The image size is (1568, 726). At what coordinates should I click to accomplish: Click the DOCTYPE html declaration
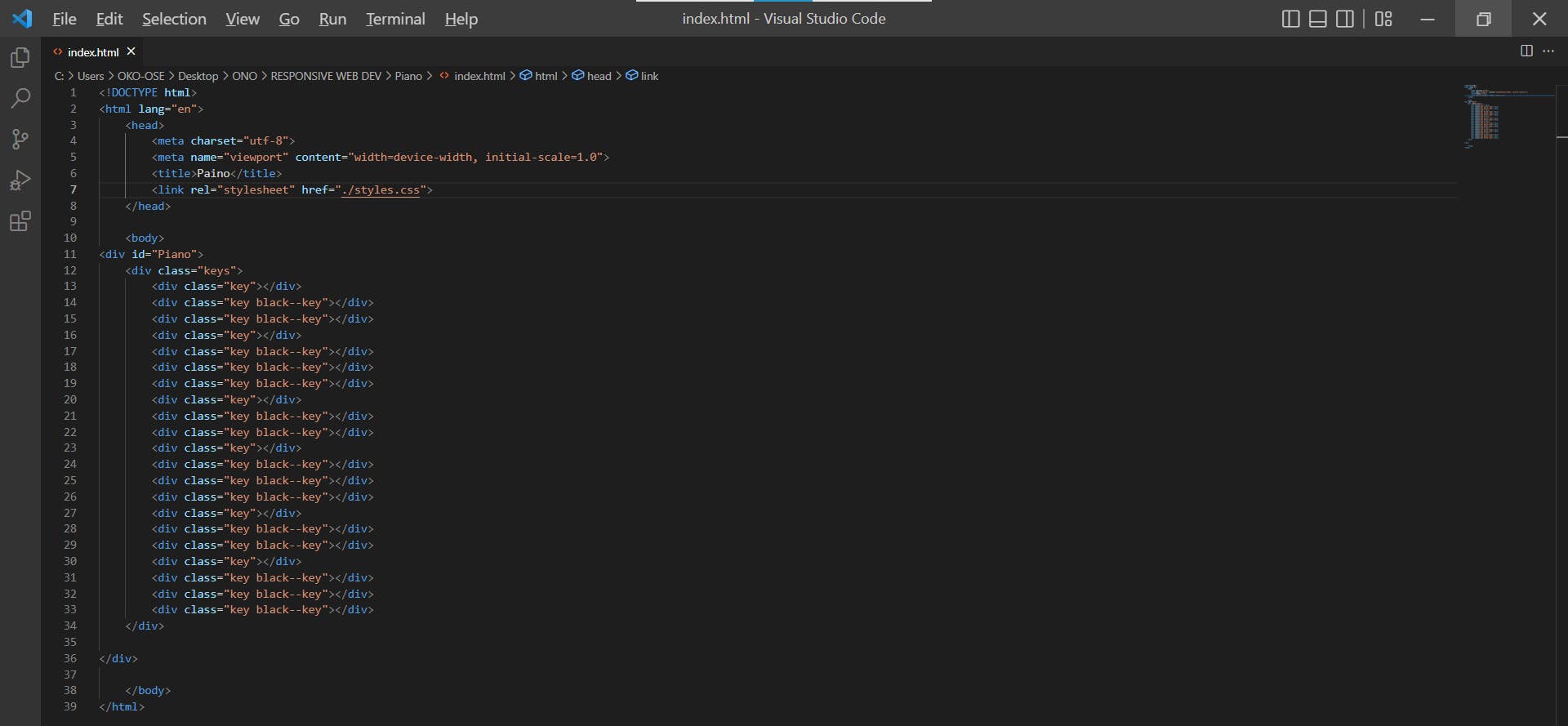pos(148,92)
